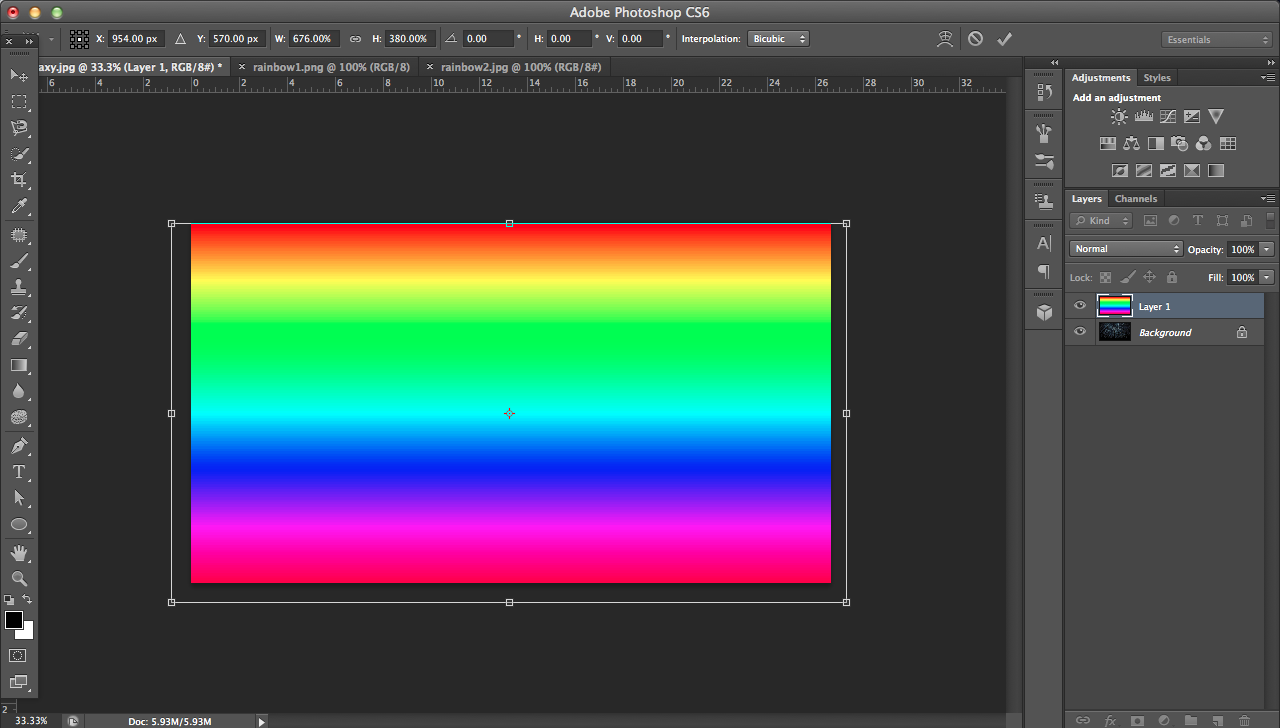This screenshot has height=728, width=1280.
Task: Expand the status bar info arrow
Action: point(262,721)
